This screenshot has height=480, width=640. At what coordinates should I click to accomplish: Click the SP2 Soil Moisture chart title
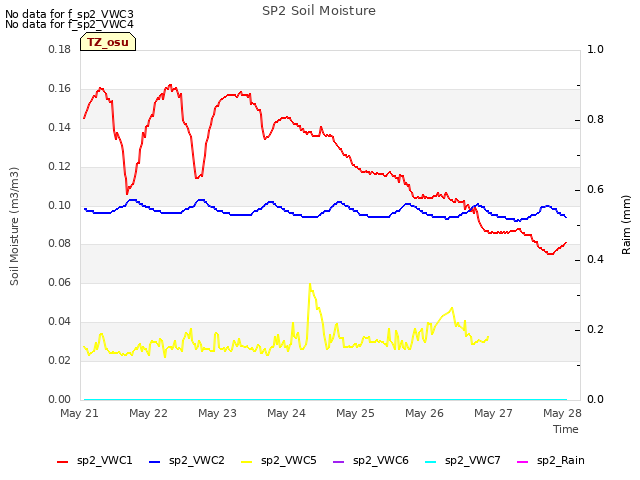(319, 11)
